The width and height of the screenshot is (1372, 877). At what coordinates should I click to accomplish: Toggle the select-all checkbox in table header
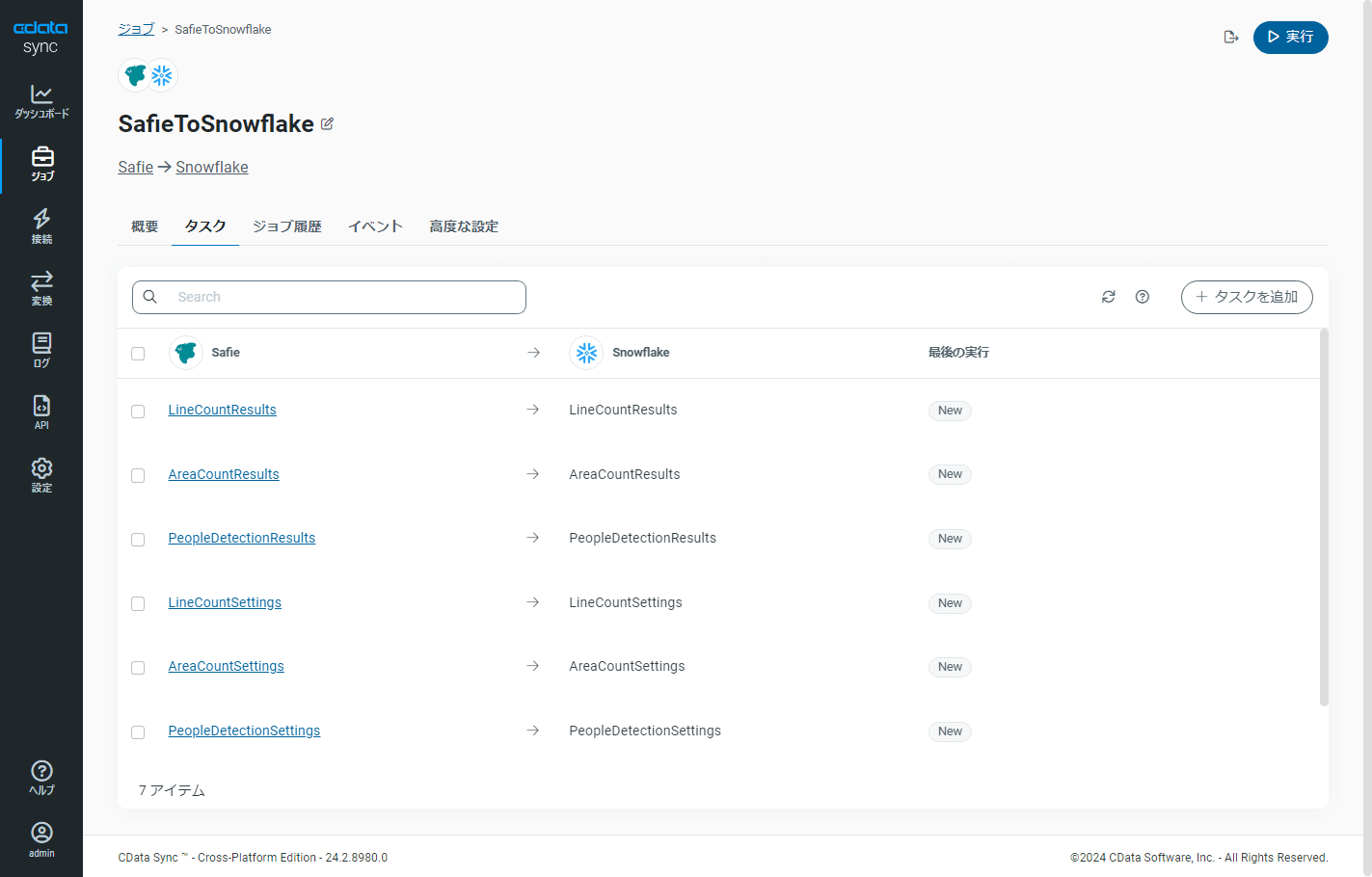click(x=138, y=354)
